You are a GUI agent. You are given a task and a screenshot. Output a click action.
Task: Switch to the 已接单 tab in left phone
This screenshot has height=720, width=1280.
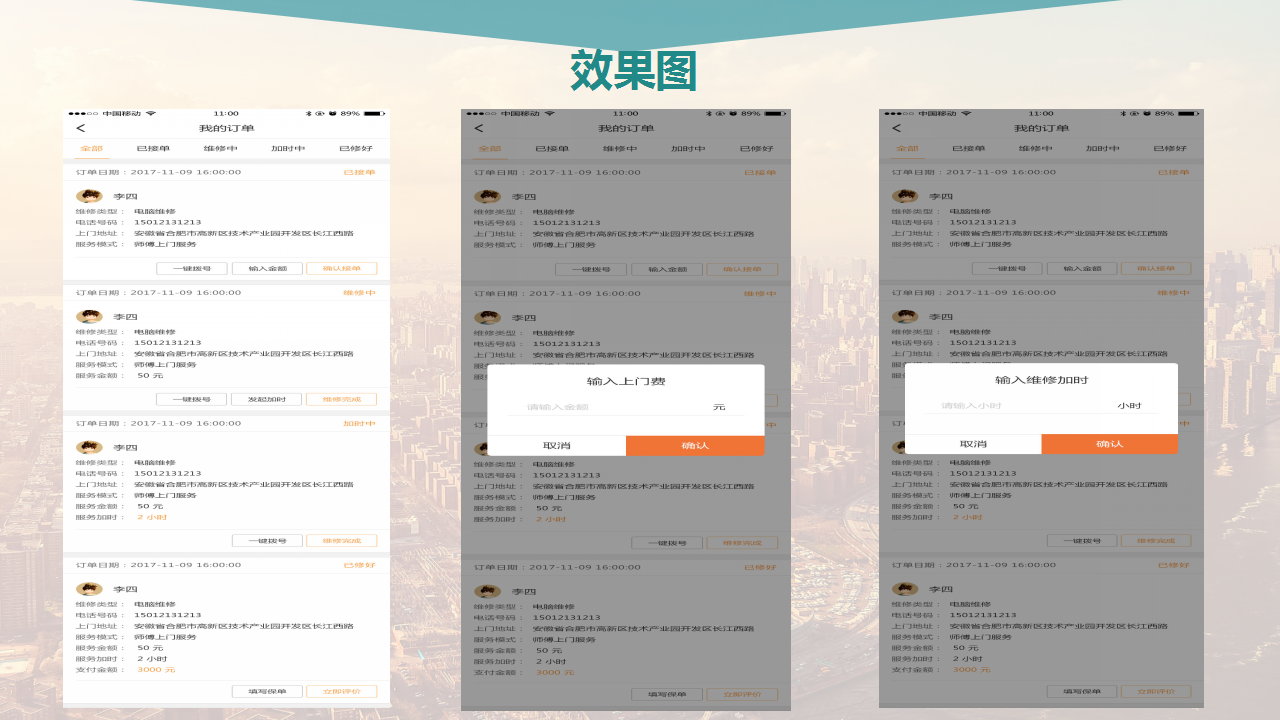(153, 149)
